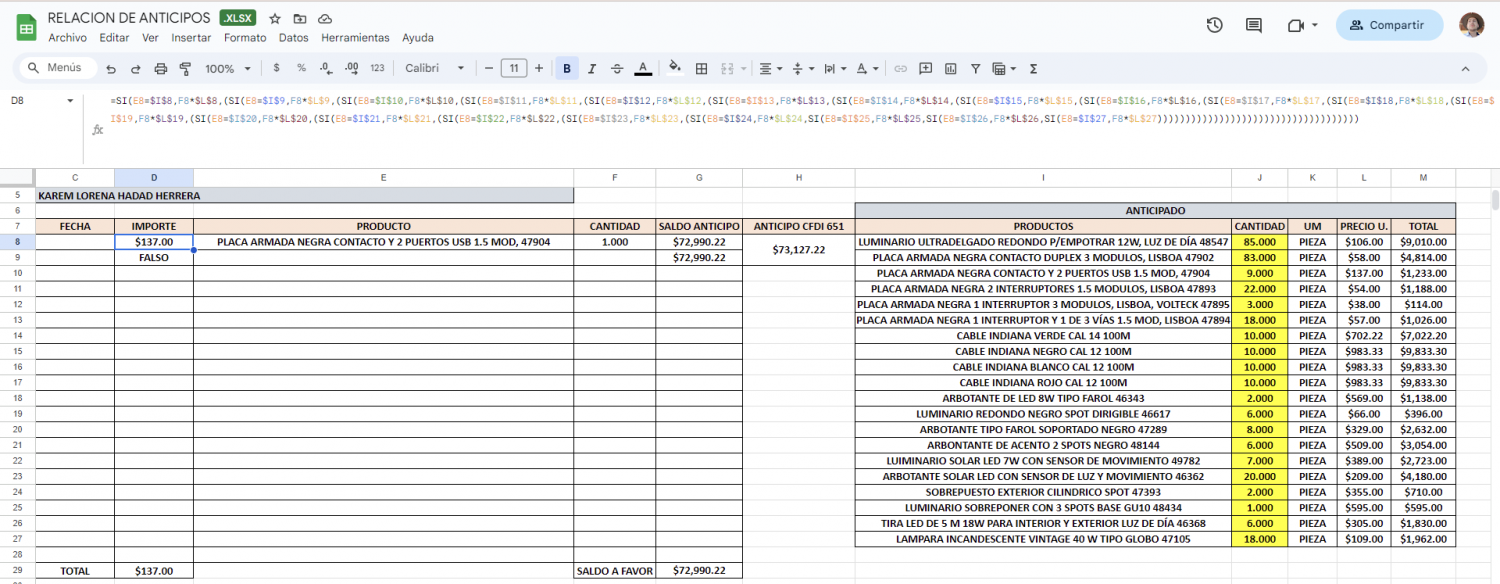This screenshot has height=584, width=1500.
Task: Open more number formats 123
Action: tap(377, 68)
